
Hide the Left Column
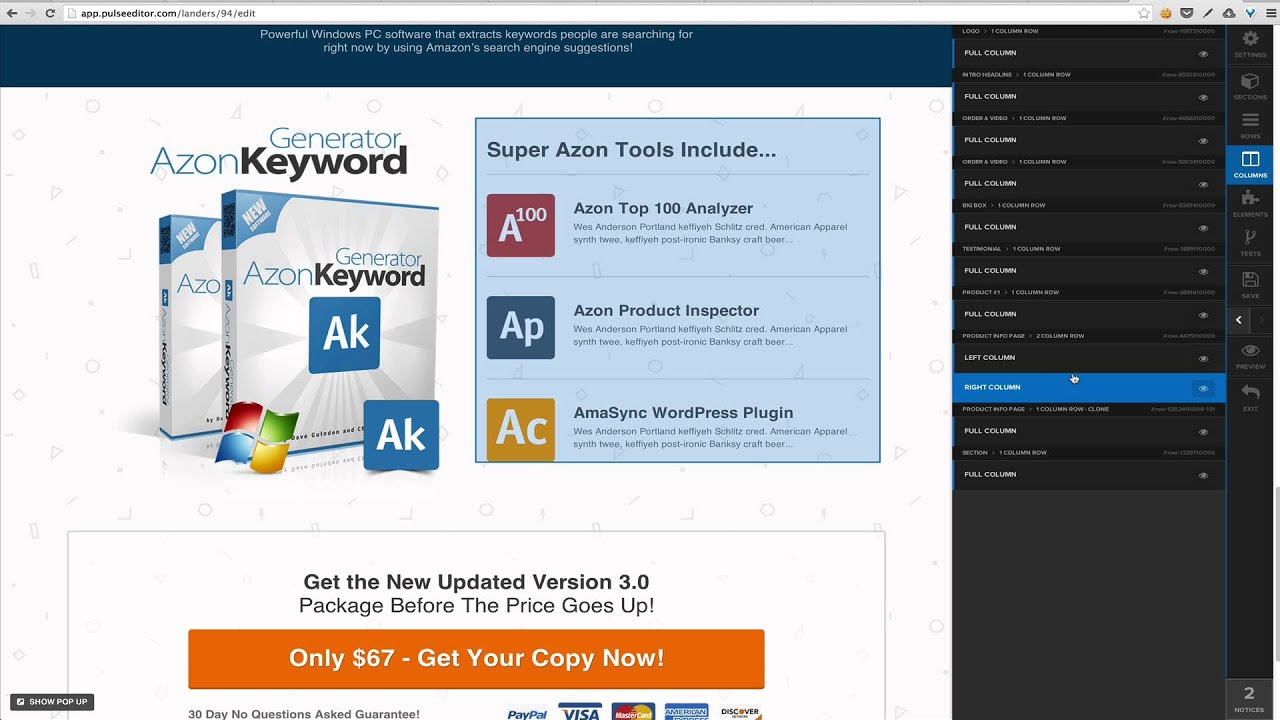click(1203, 358)
